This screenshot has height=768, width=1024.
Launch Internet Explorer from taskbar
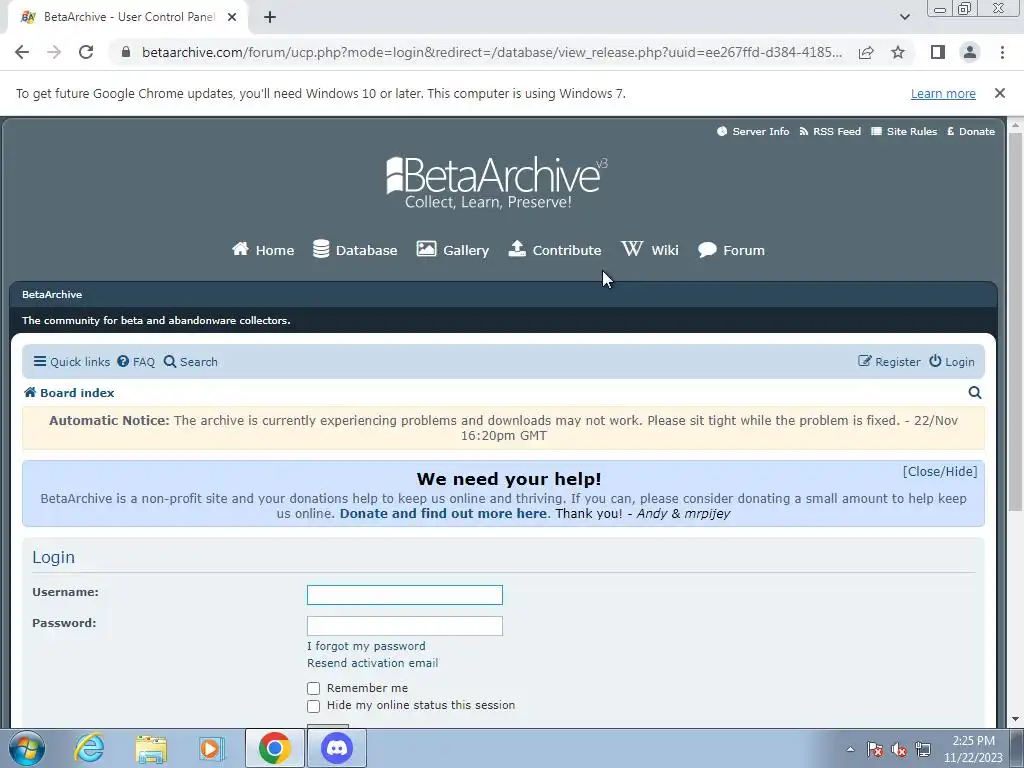coord(89,748)
